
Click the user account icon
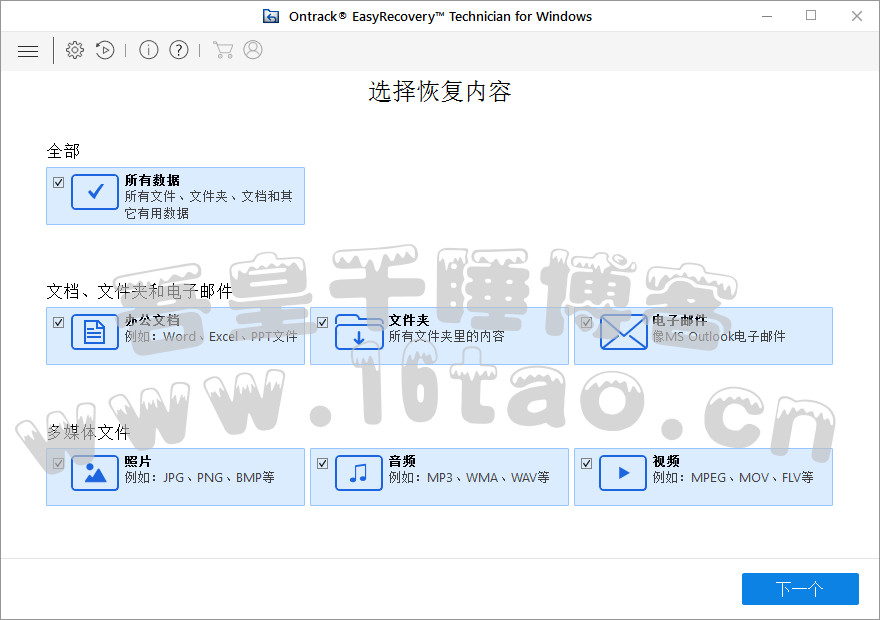(x=253, y=50)
